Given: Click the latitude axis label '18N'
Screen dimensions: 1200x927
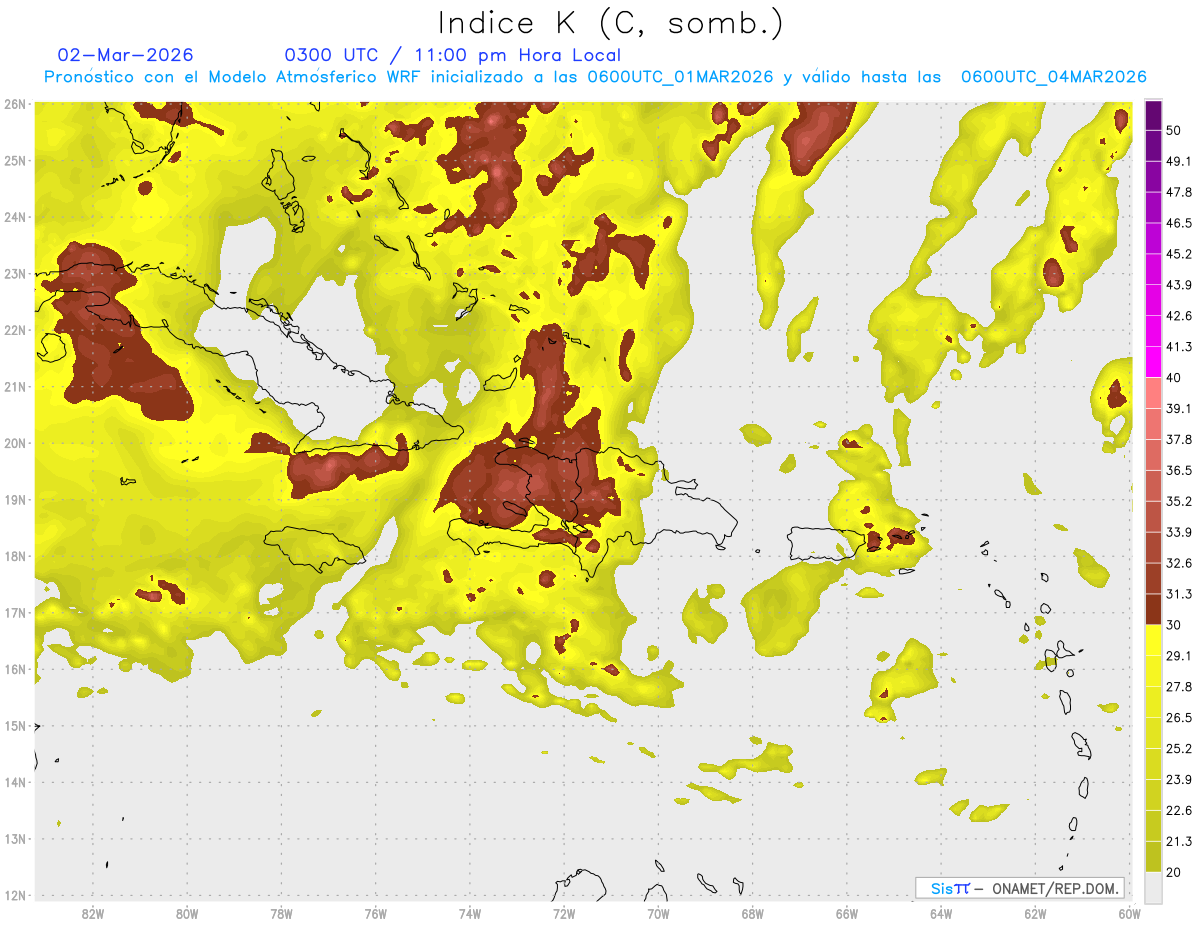Looking at the screenshot, I should click(15, 556).
